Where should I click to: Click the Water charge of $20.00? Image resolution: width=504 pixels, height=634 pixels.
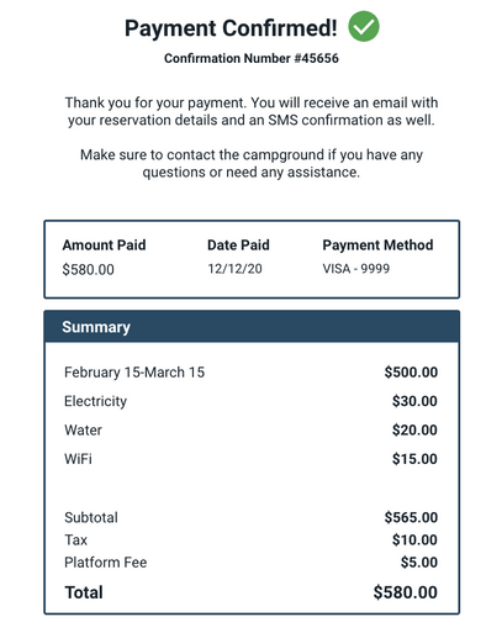click(x=415, y=430)
